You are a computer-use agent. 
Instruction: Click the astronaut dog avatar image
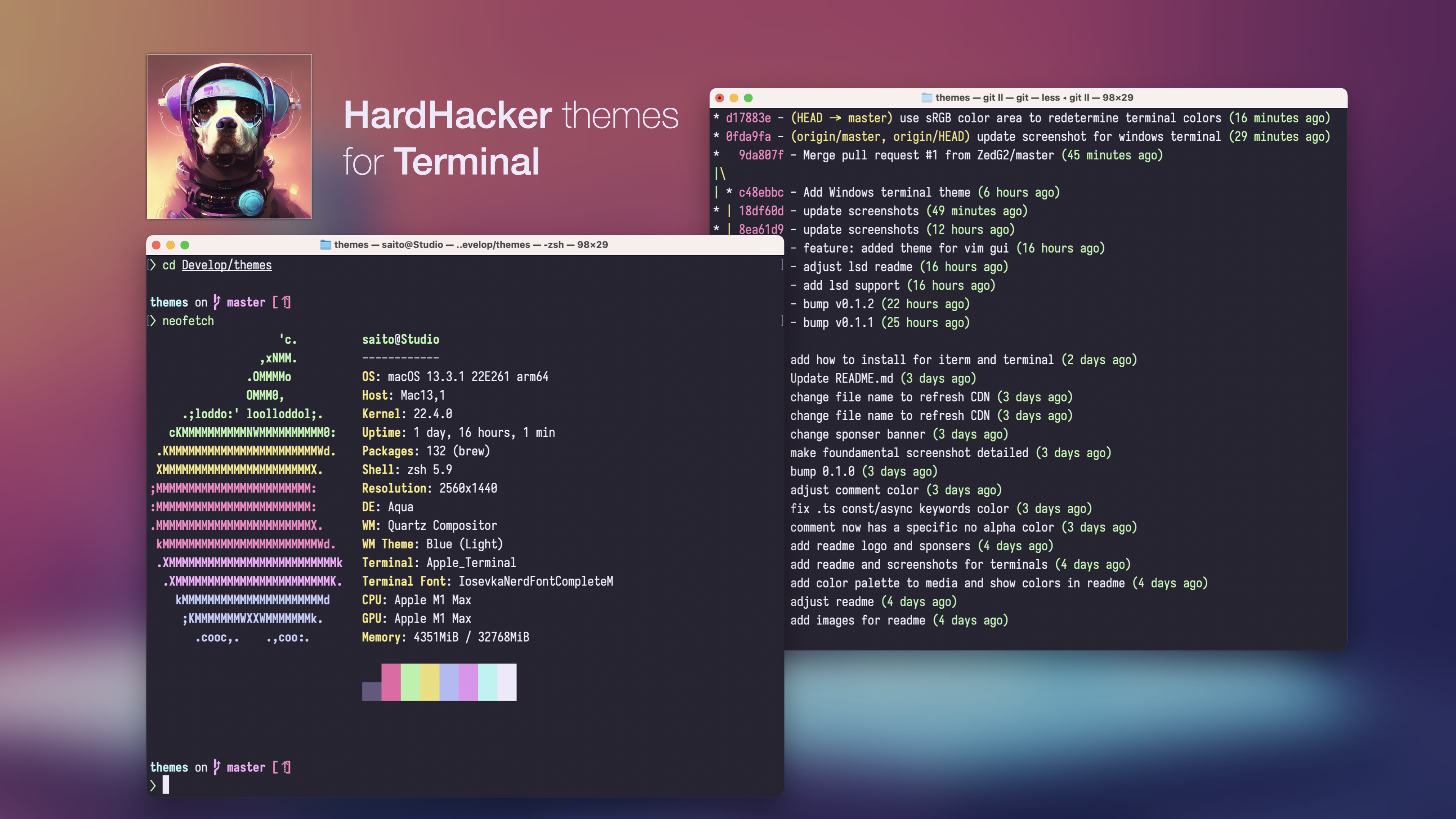(229, 136)
